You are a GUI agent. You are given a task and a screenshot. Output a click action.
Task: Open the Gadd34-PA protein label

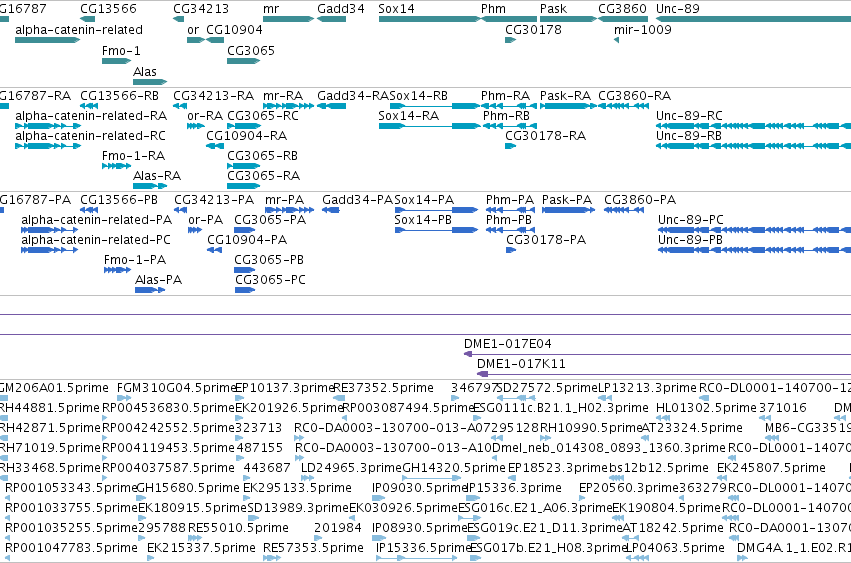tap(357, 200)
